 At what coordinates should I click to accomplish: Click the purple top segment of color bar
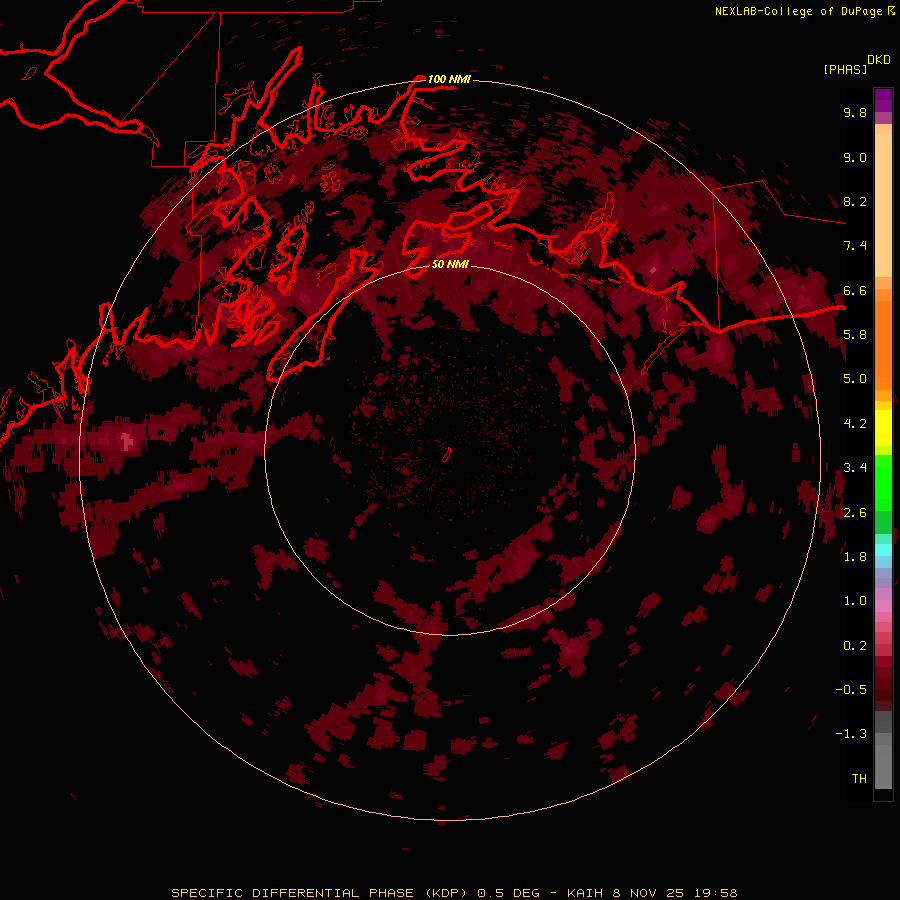pyautogui.click(x=883, y=100)
